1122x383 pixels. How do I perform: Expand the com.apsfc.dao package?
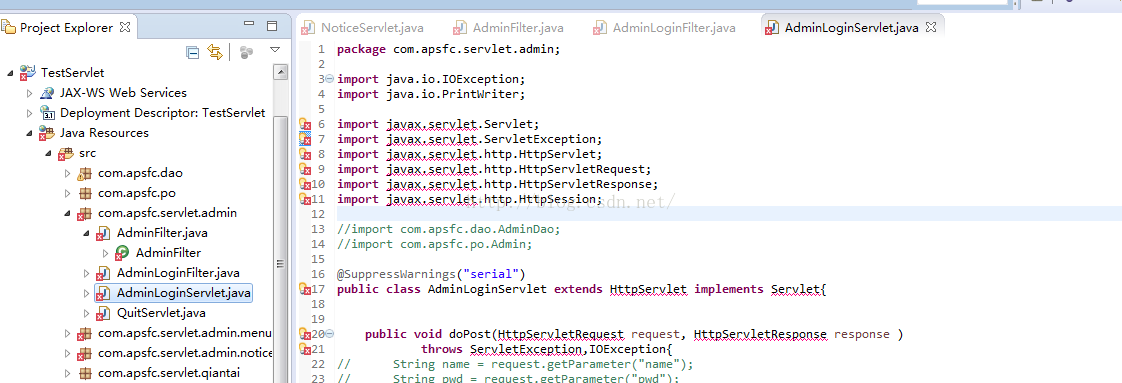point(68,173)
